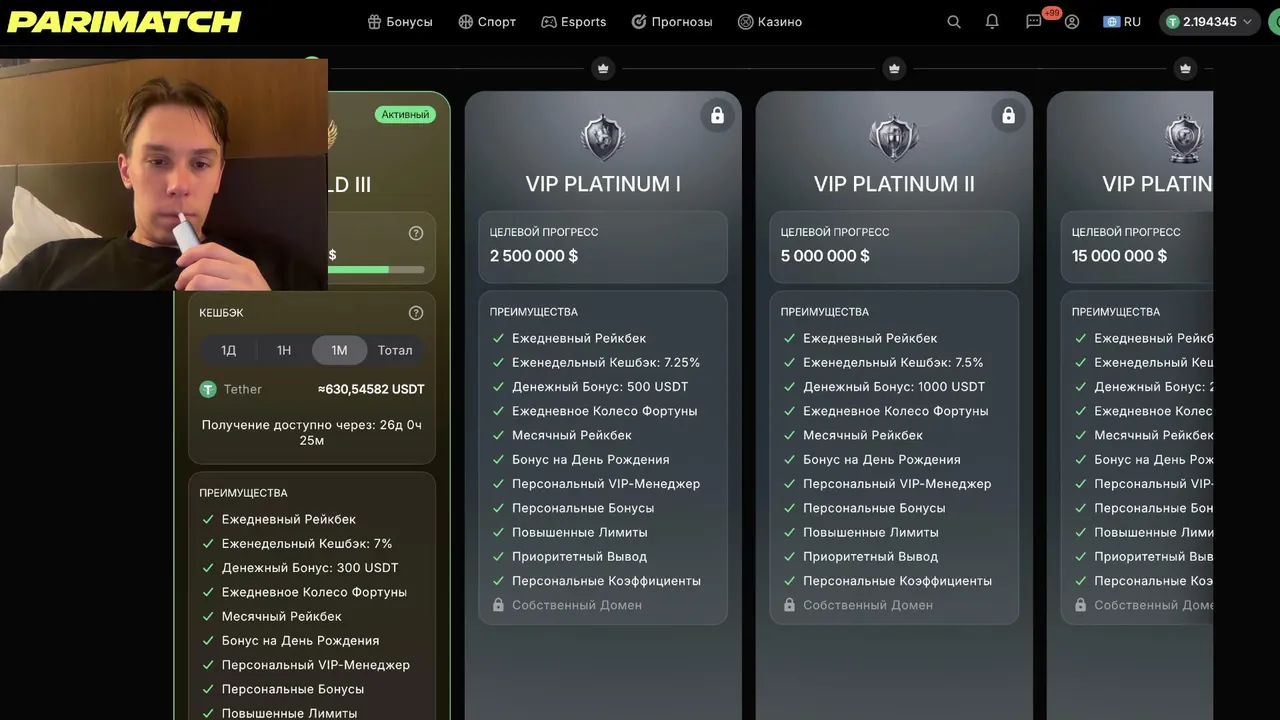Click the Получение доступно через countdown text

[x=312, y=432]
